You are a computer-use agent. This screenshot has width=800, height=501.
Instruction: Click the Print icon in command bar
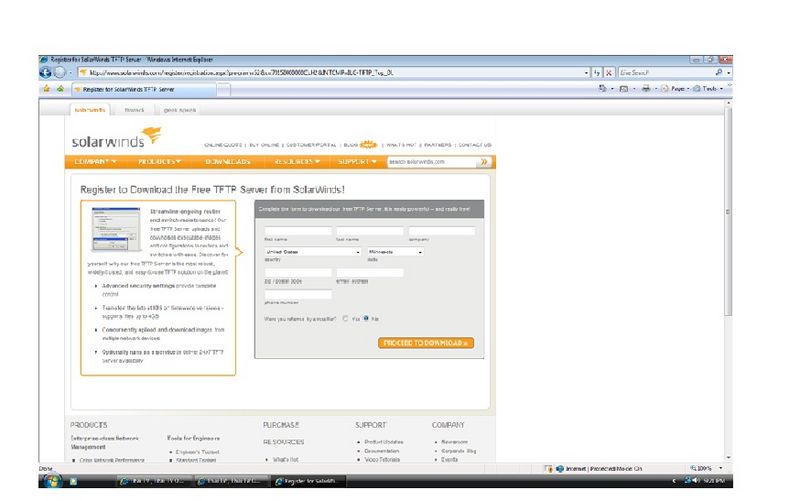click(645, 88)
